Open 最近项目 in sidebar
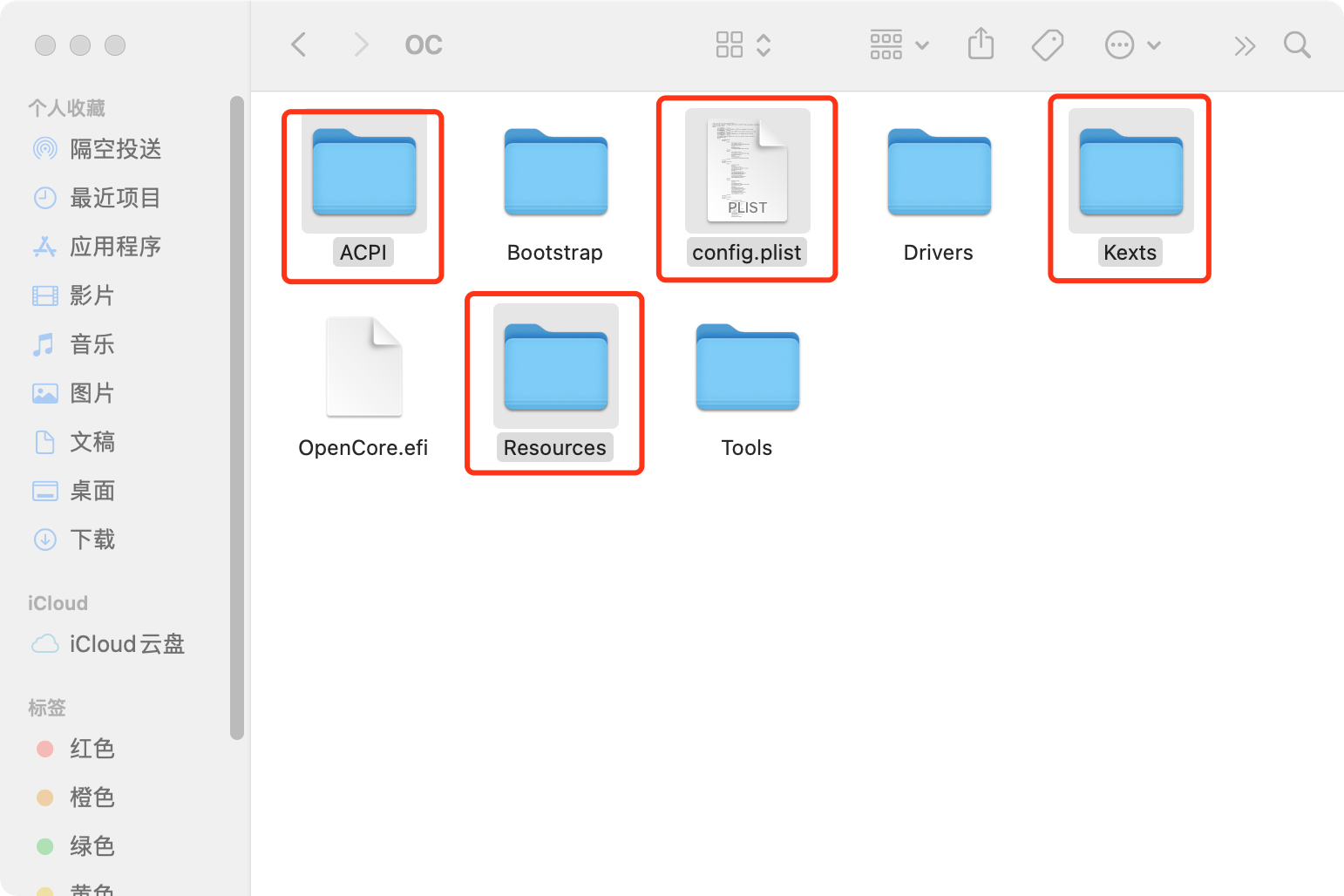Viewport: 1344px width, 896px height. 115,198
